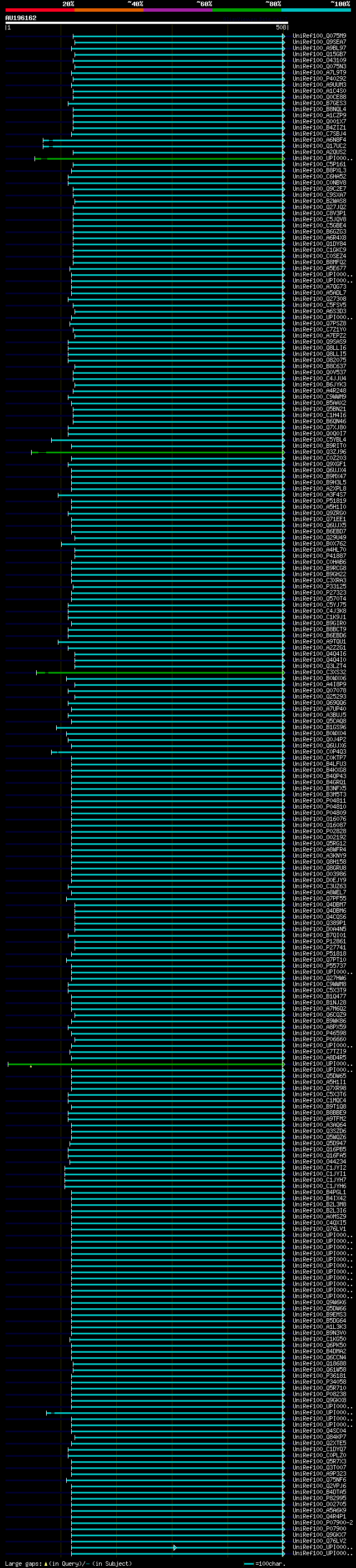
Task: Click the green ~80% score color segment
Action: (x=247, y=10)
